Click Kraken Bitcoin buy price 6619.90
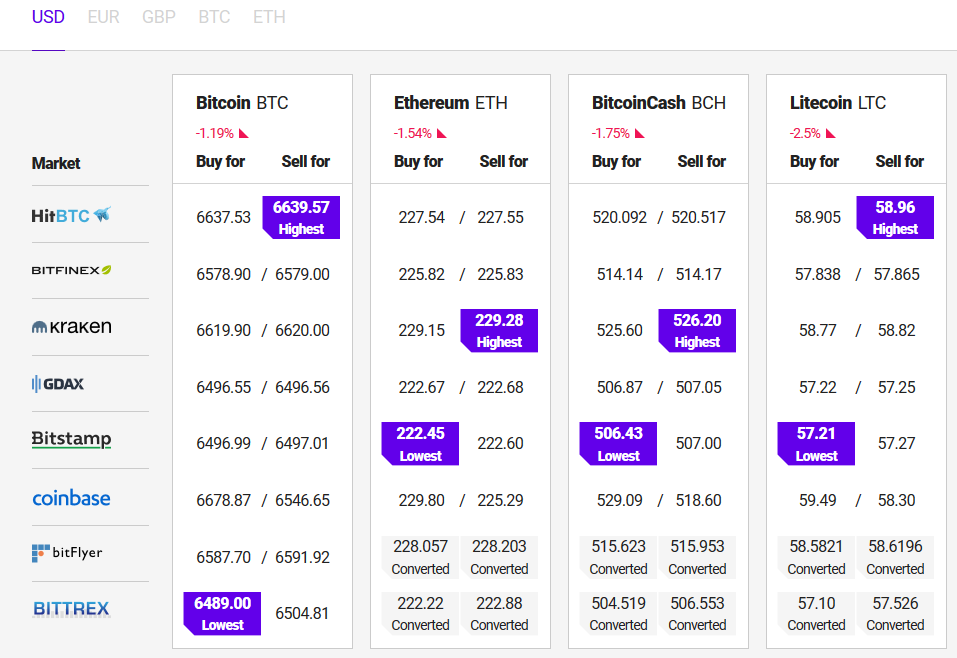This screenshot has height=658, width=957. [223, 330]
